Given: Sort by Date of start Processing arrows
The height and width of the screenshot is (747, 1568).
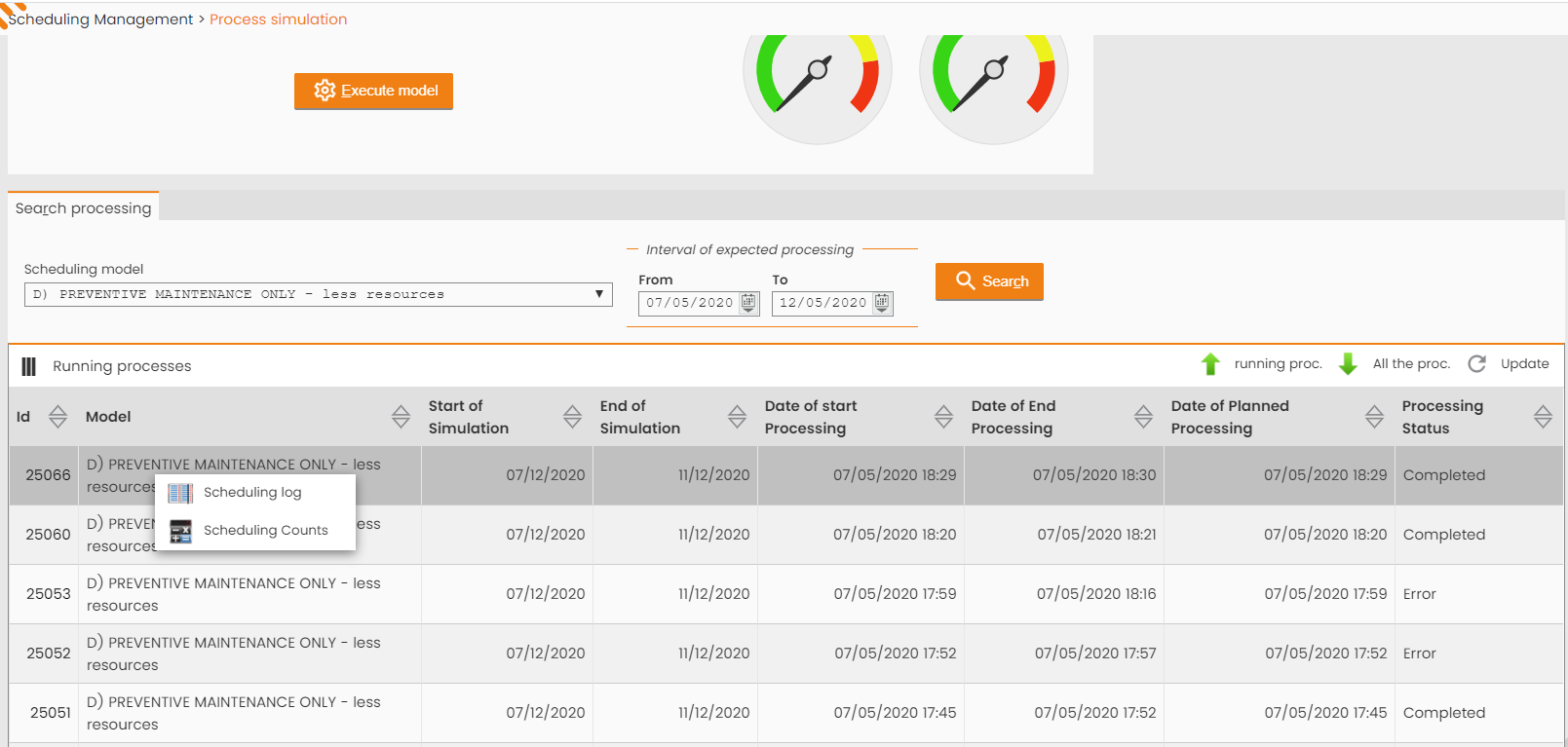Looking at the screenshot, I should pos(943,417).
